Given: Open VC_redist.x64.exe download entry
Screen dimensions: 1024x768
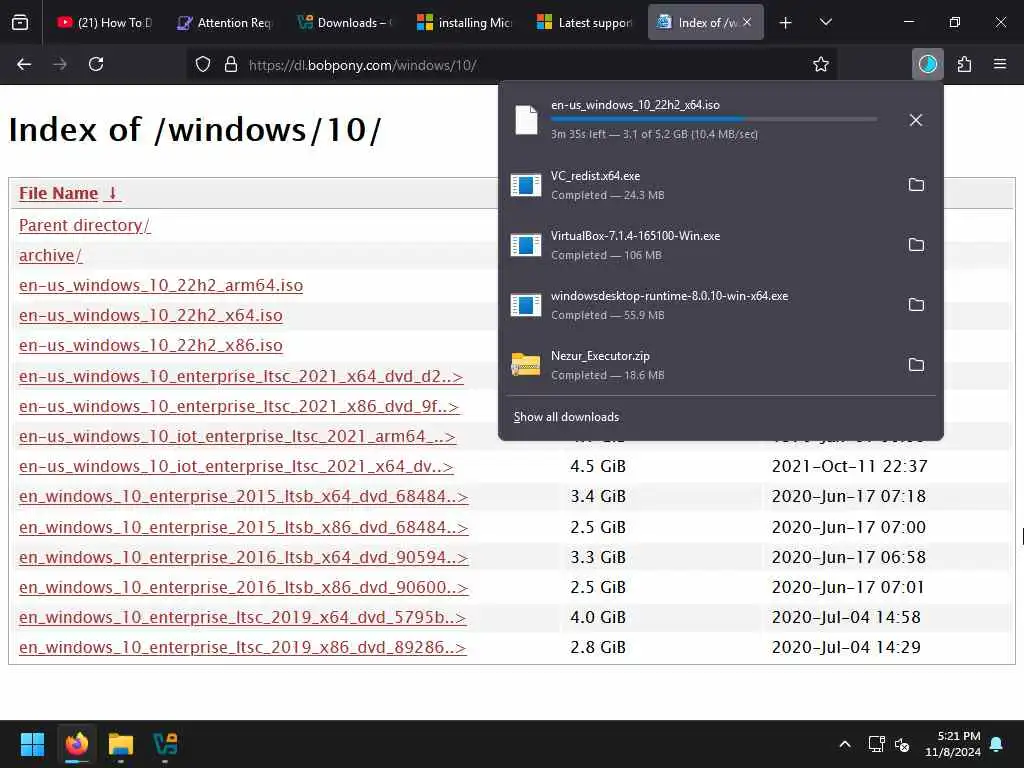Looking at the screenshot, I should (x=699, y=185).
